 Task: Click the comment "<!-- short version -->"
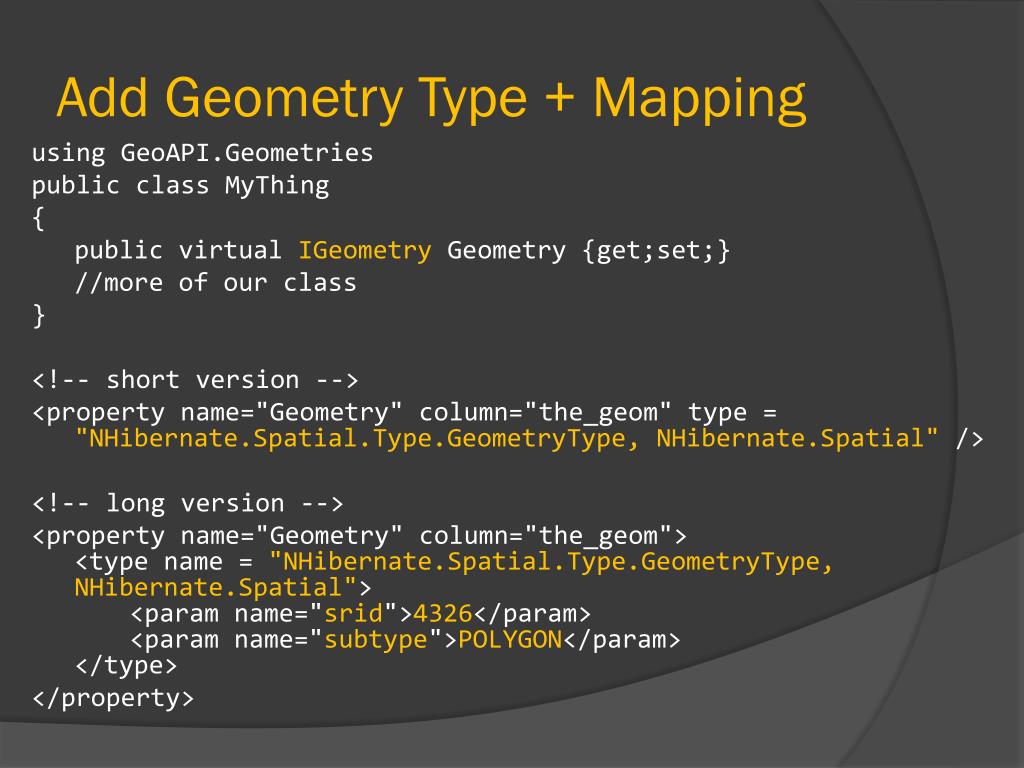(195, 380)
